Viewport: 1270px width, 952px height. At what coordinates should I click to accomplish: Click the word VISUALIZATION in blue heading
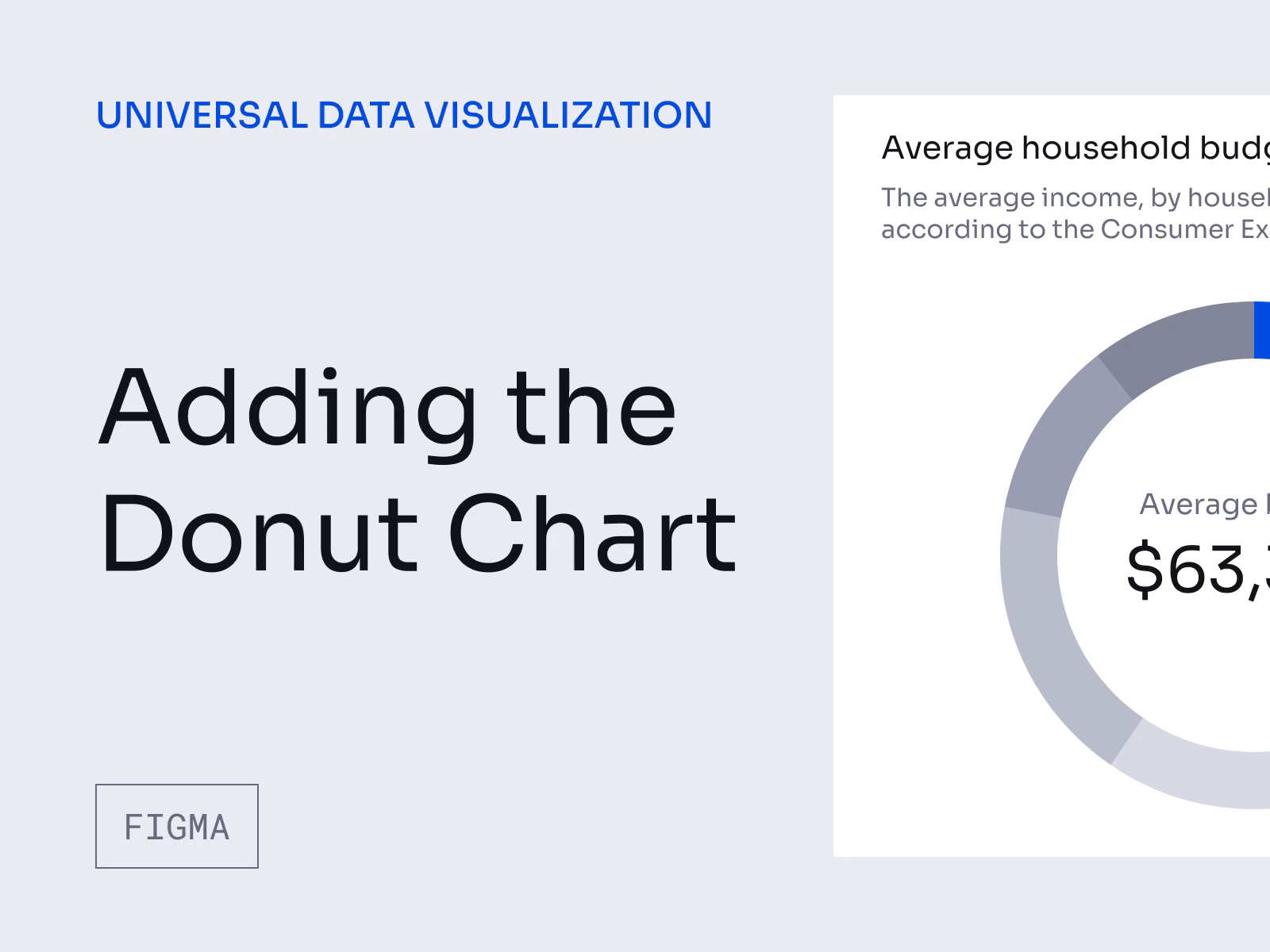coord(568,115)
